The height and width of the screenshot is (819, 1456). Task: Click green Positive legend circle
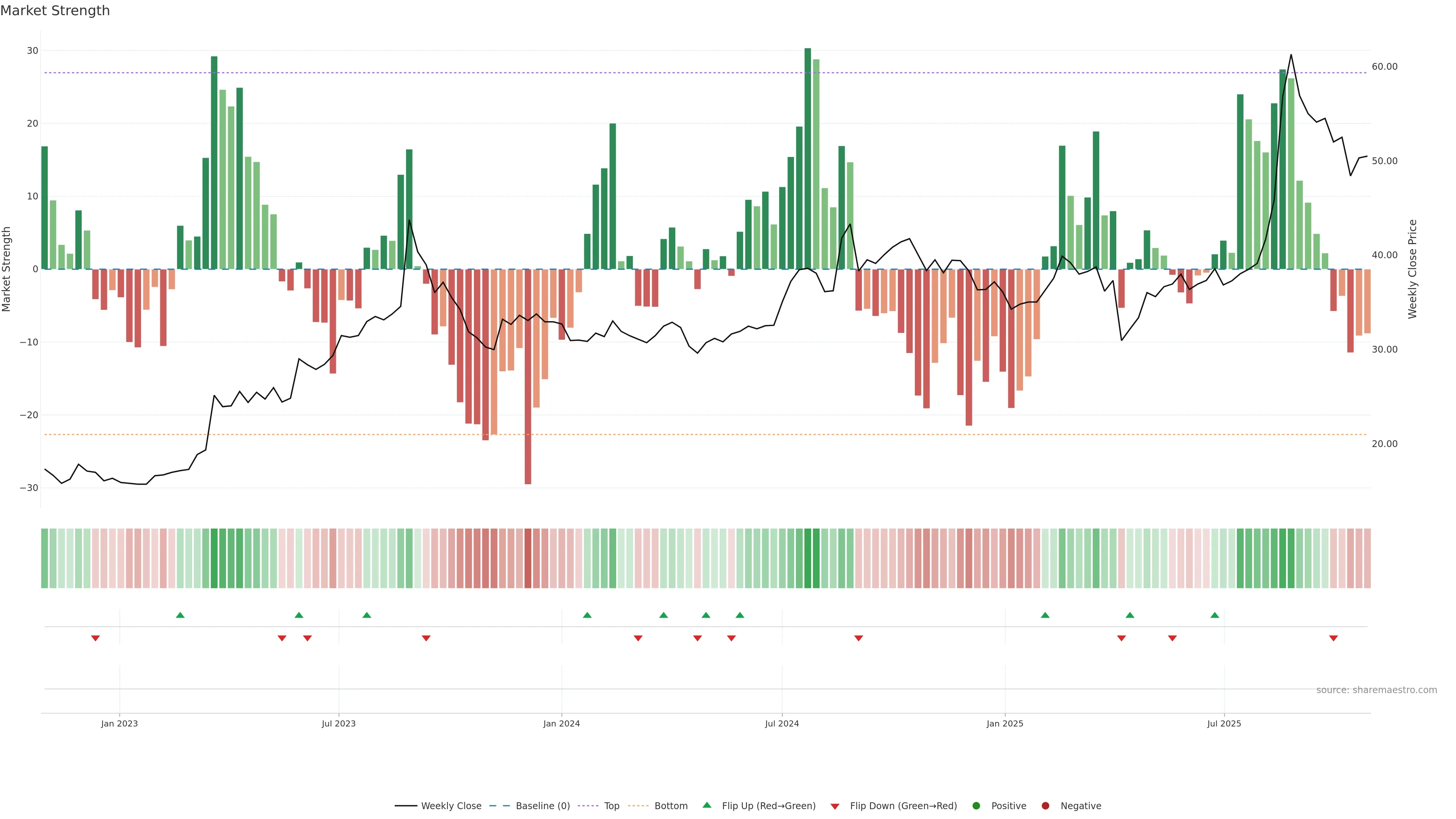point(976,806)
